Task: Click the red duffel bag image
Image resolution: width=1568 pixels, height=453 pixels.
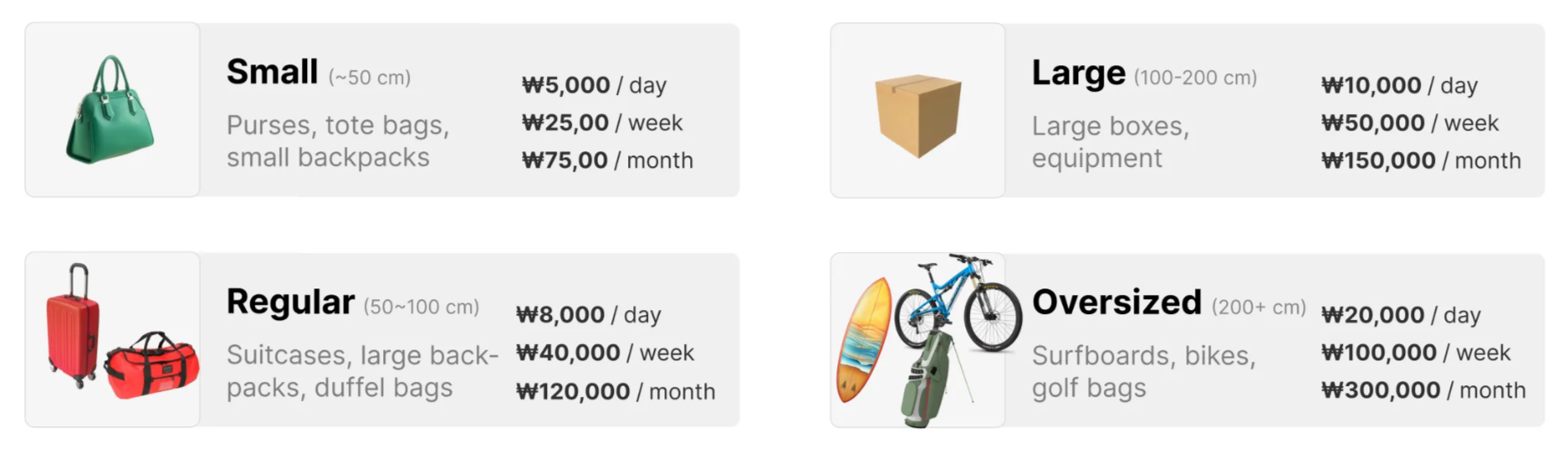Action: (x=151, y=365)
